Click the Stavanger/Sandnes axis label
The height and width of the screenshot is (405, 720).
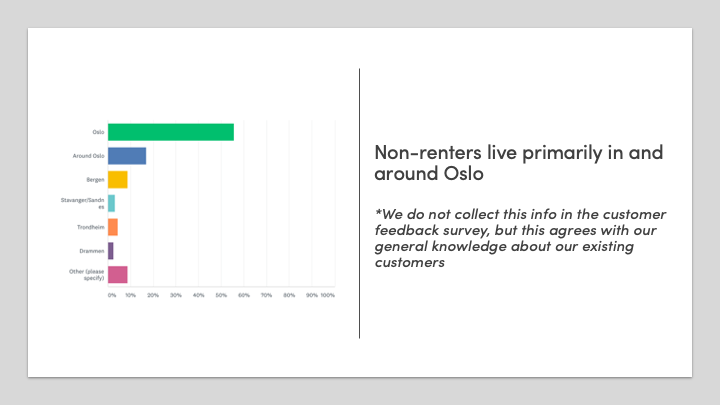click(83, 203)
